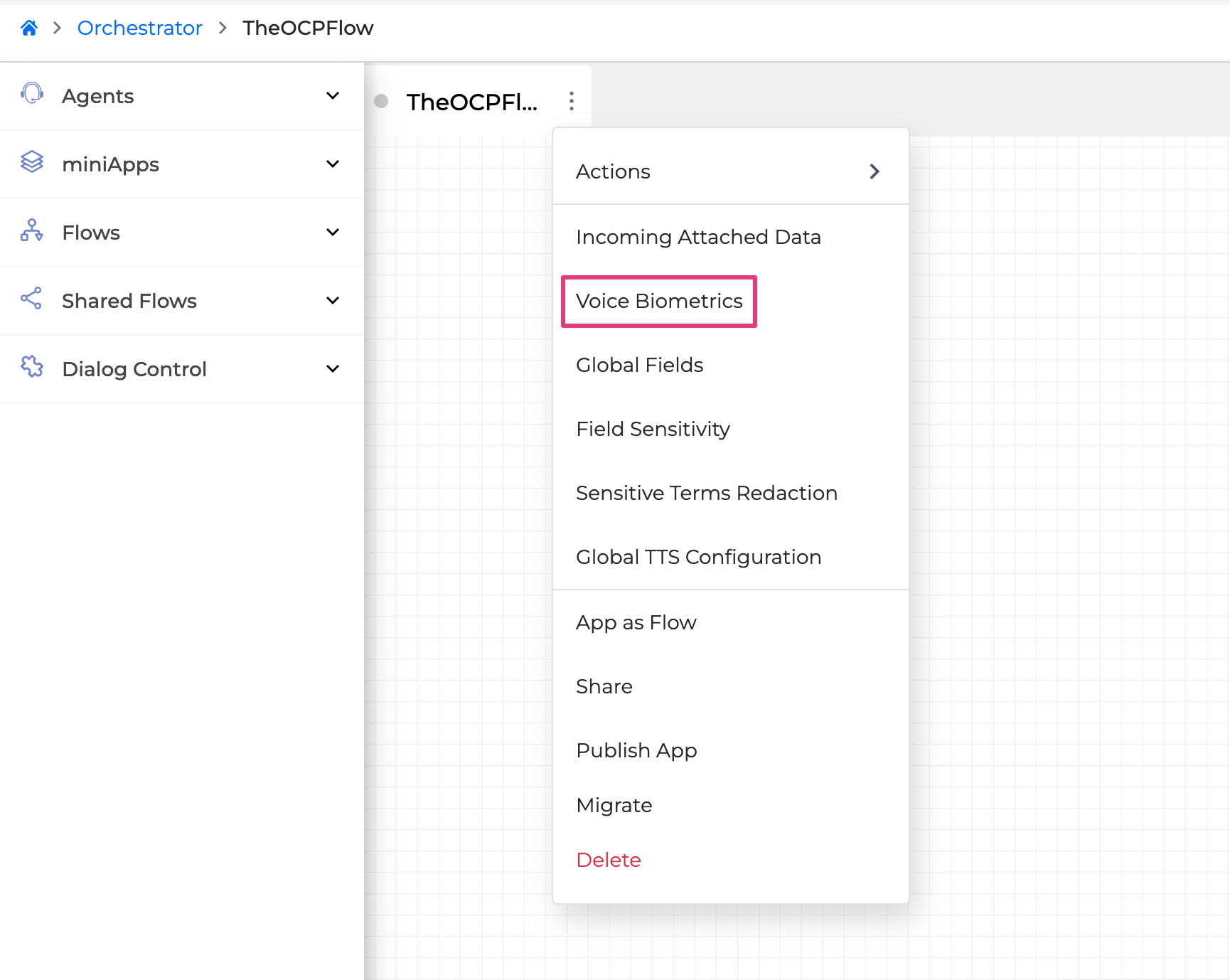Image resolution: width=1230 pixels, height=980 pixels.
Task: Select the TheOCPFl... canvas tab
Action: [x=471, y=102]
